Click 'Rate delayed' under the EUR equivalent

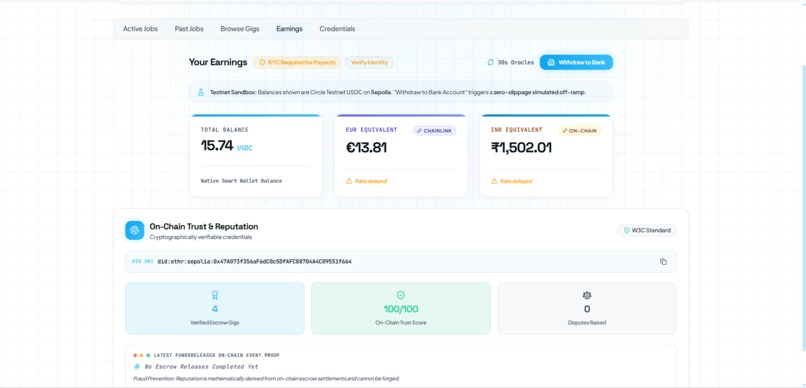[x=371, y=181]
